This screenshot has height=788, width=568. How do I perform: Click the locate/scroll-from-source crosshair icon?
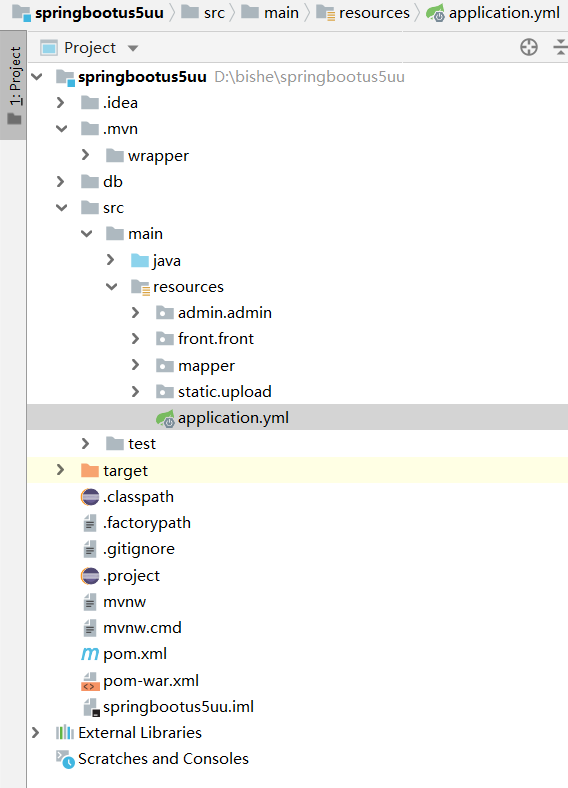[528, 47]
